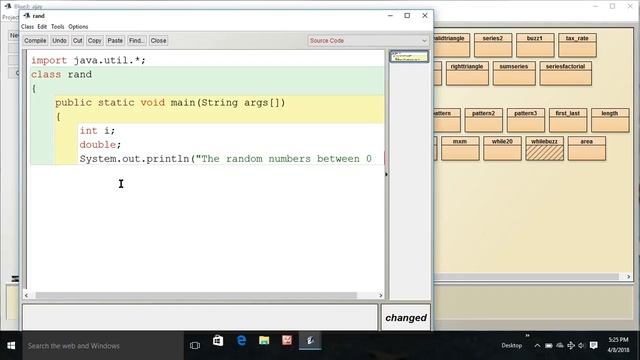Click the 'class rand' line in the code
Viewport: 640px width, 360px height.
pyautogui.click(x=62, y=74)
